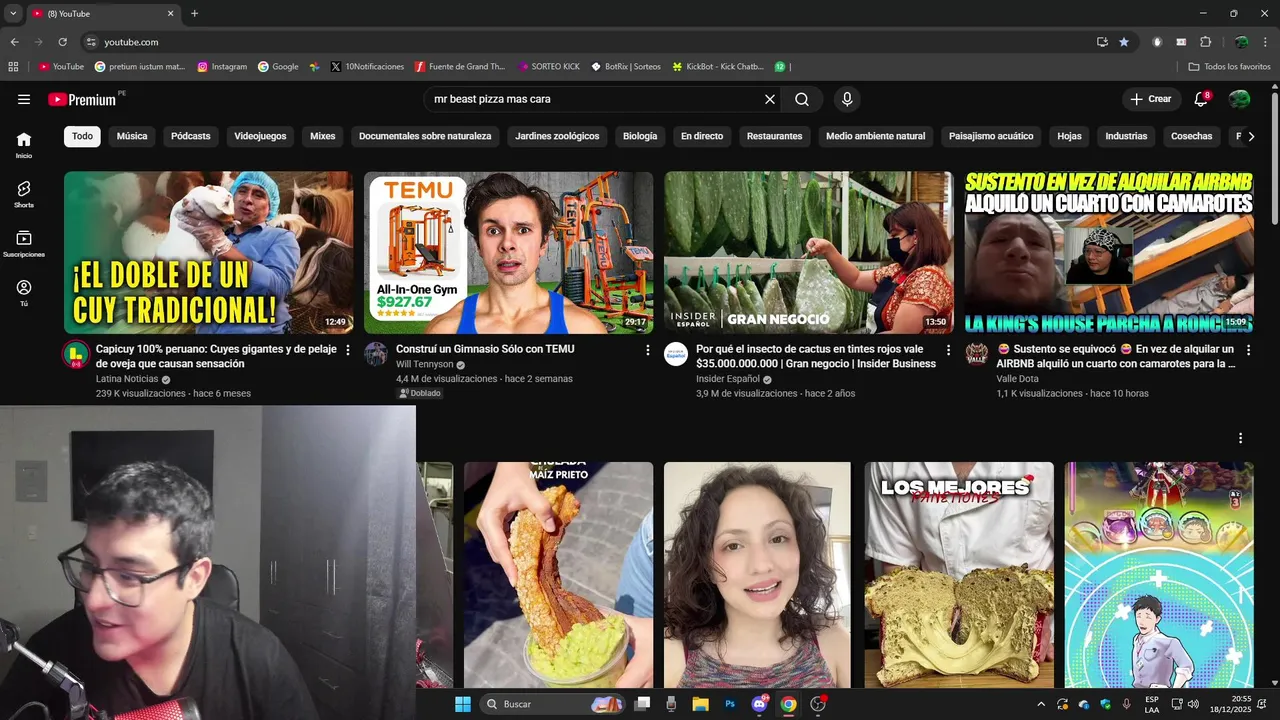Go back with the browser arrow

[x=14, y=42]
